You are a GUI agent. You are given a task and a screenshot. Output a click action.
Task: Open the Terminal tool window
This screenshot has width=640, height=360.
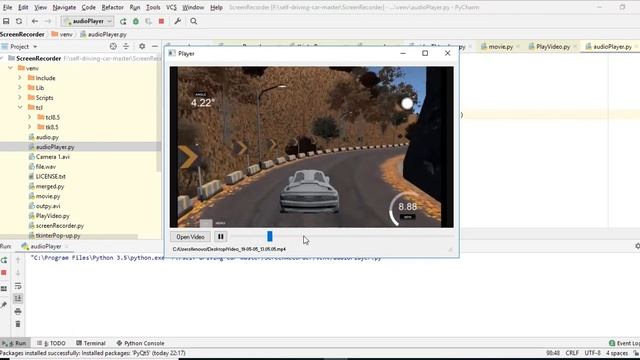pos(91,343)
